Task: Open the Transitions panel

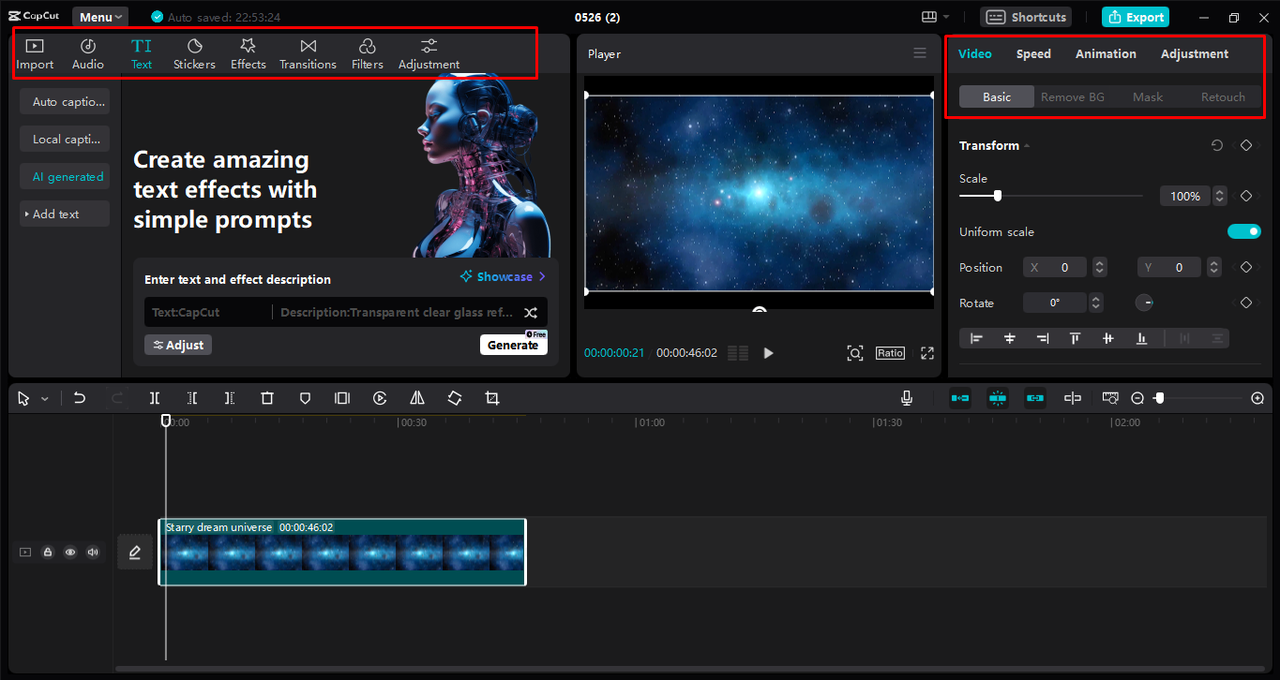Action: coord(308,54)
